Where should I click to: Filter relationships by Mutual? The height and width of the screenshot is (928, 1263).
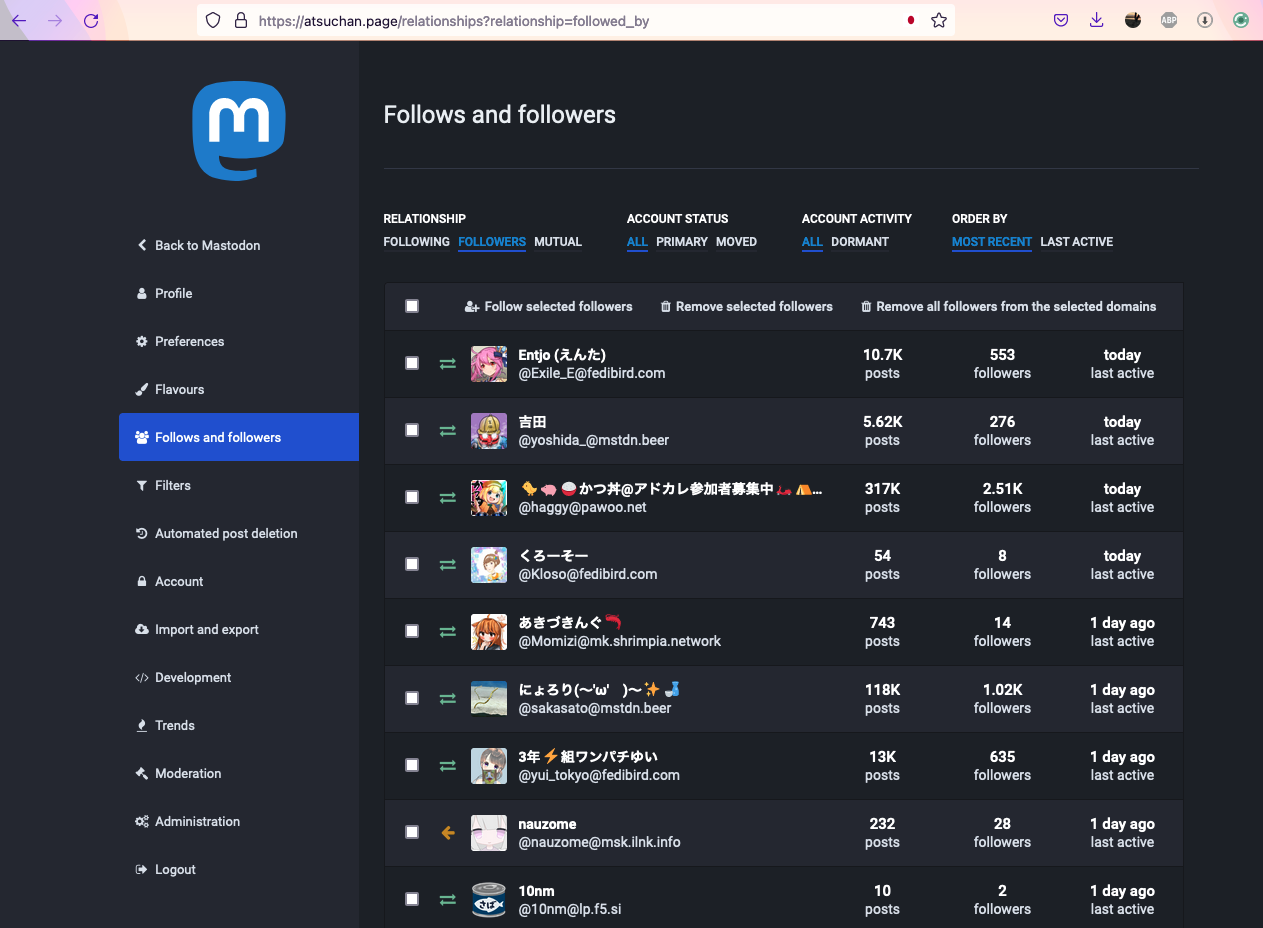click(558, 242)
